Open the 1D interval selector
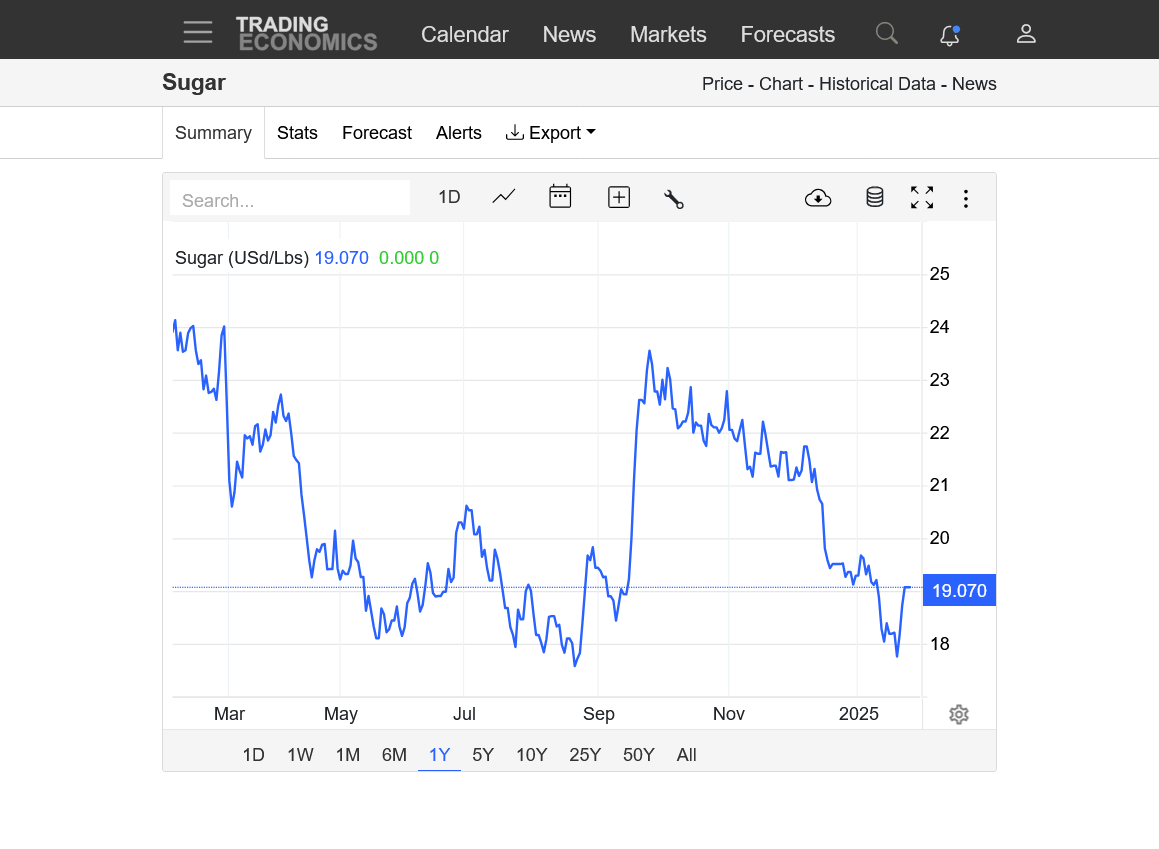This screenshot has height=849, width=1159. (x=449, y=197)
